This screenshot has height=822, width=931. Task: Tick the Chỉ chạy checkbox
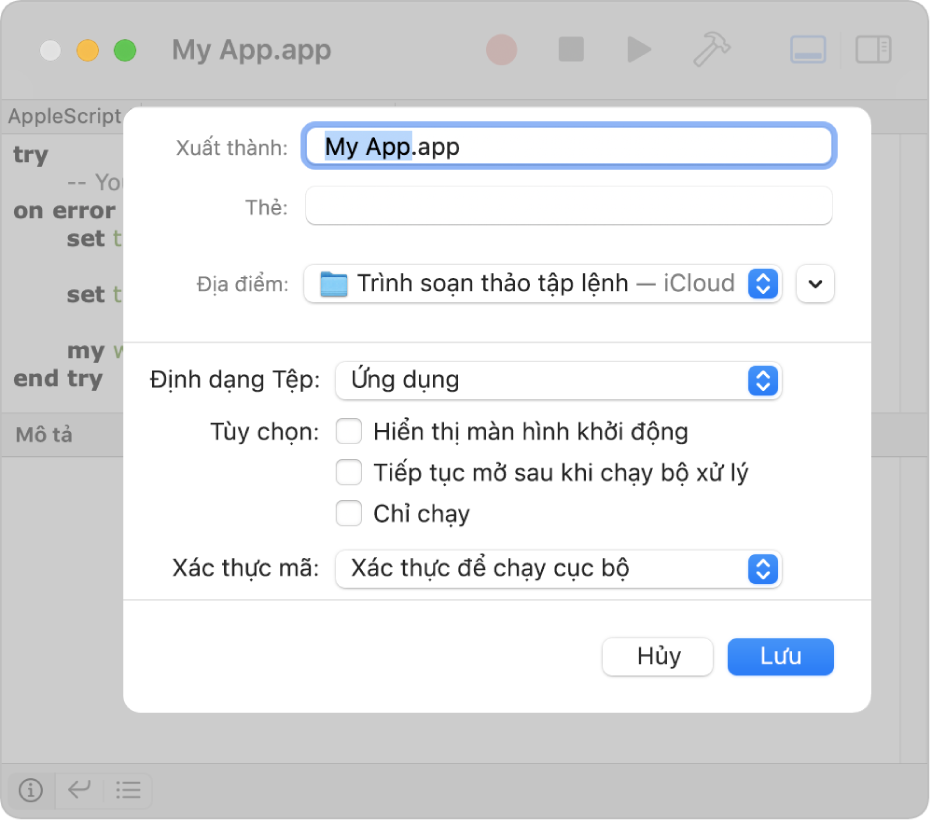[349, 513]
